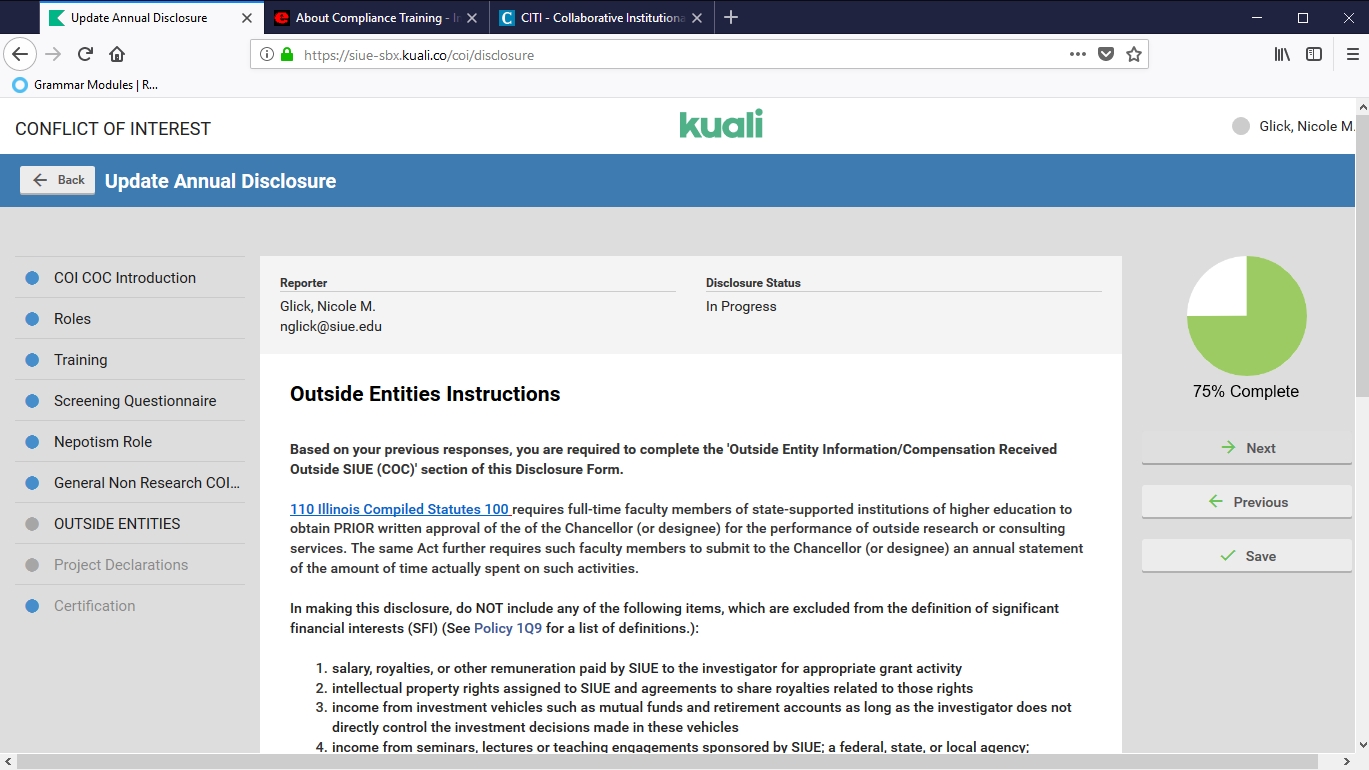Open a new browser tab with plus icon
This screenshot has height=770, width=1369.
point(731,17)
